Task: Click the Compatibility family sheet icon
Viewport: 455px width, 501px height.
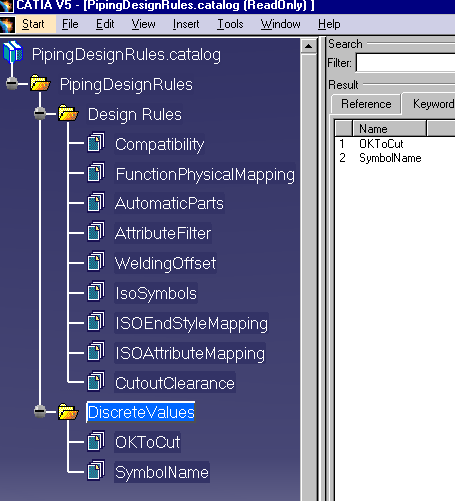Action: coord(96,143)
